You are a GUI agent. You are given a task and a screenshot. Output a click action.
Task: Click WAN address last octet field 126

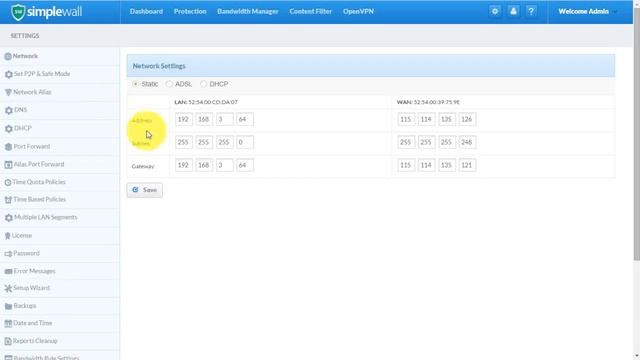pyautogui.click(x=467, y=119)
